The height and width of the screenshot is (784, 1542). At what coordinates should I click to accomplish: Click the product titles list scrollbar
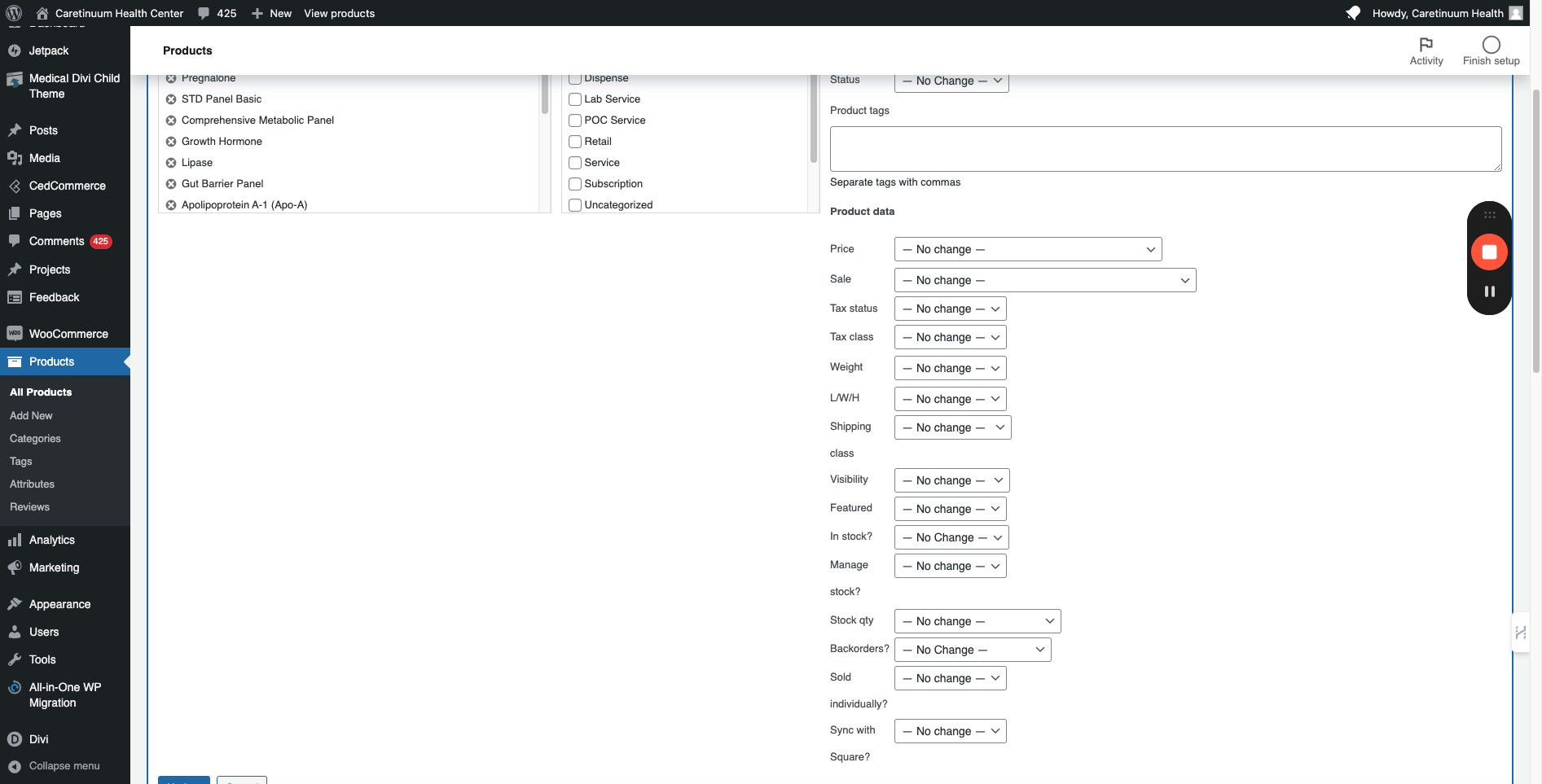pos(544,94)
